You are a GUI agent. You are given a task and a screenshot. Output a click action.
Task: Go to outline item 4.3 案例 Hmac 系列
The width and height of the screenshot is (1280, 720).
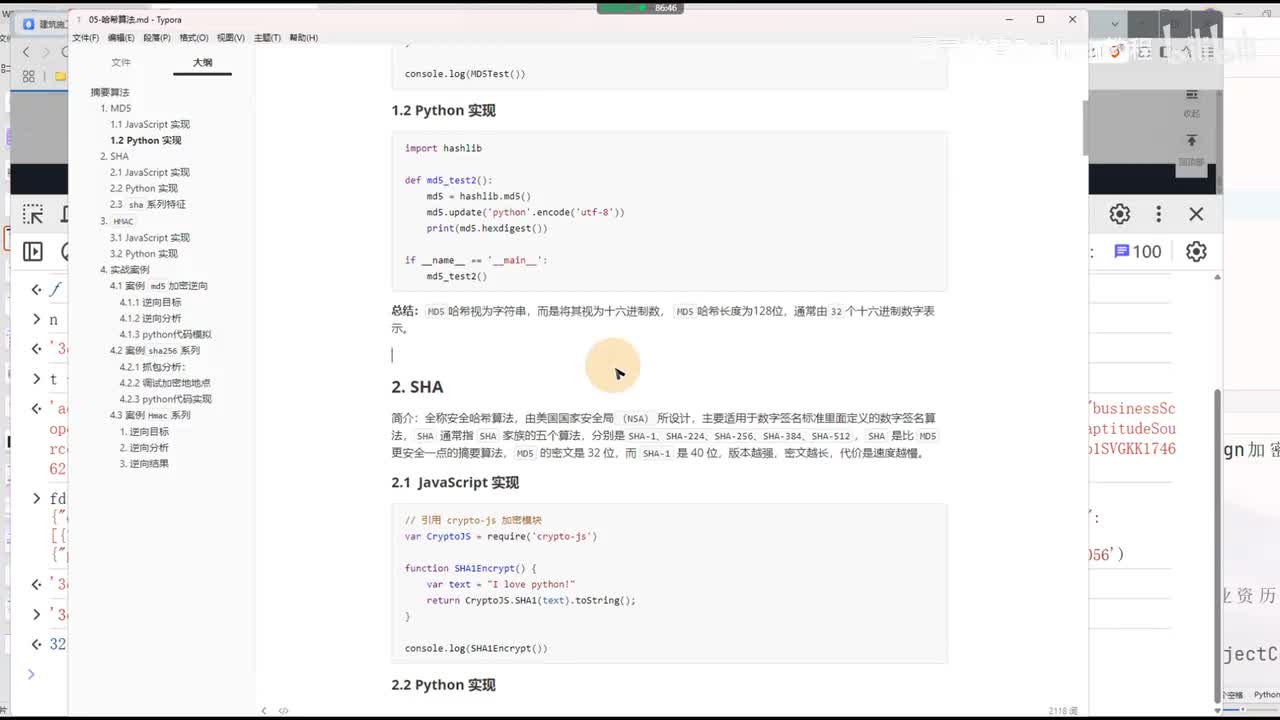pyautogui.click(x=150, y=415)
